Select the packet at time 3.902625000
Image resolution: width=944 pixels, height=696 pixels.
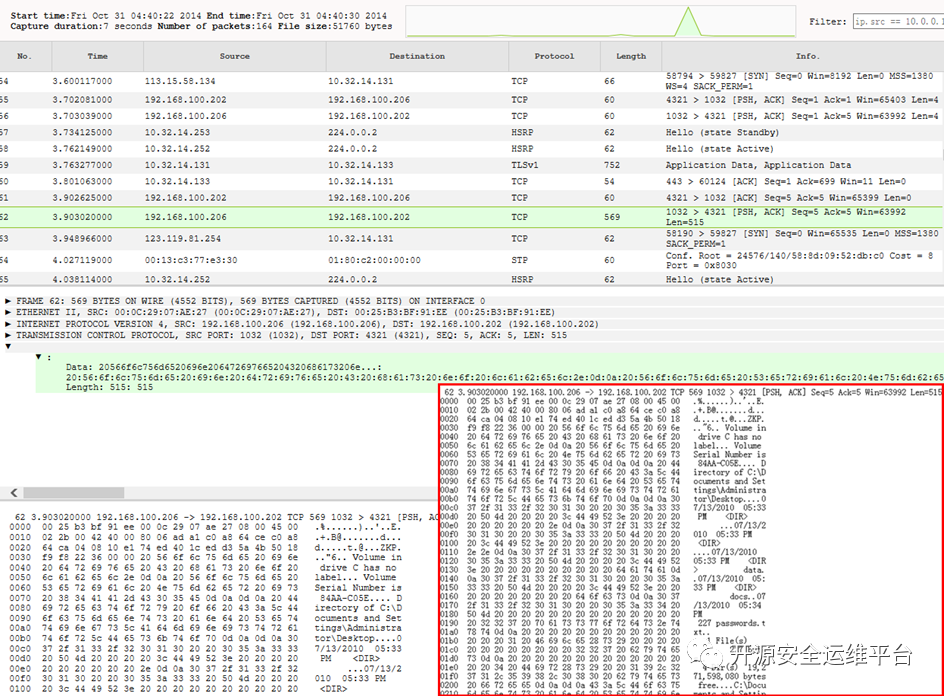coord(82,197)
